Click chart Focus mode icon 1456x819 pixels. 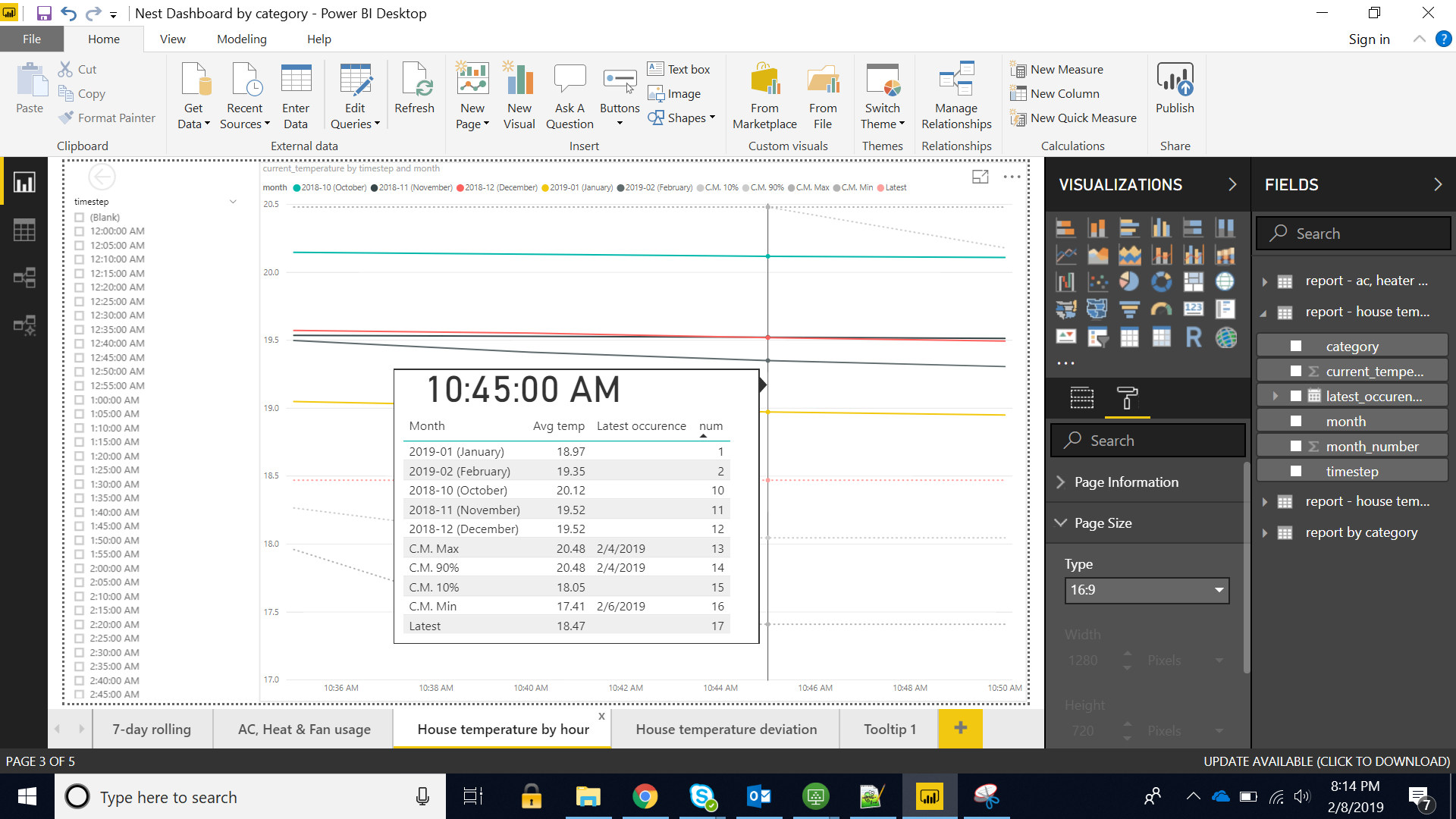[x=981, y=177]
